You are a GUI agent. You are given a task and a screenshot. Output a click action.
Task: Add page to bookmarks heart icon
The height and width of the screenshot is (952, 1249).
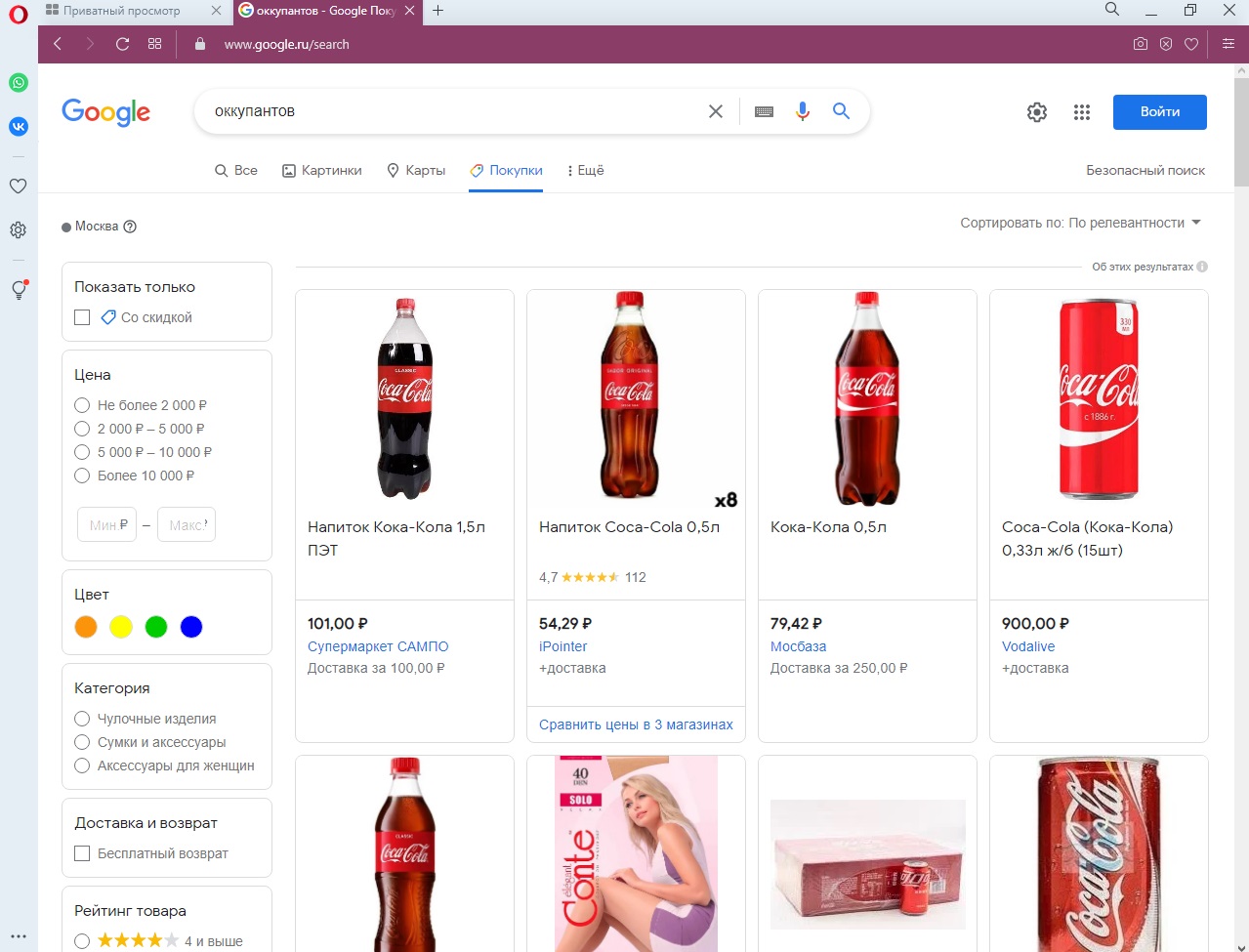click(1190, 44)
